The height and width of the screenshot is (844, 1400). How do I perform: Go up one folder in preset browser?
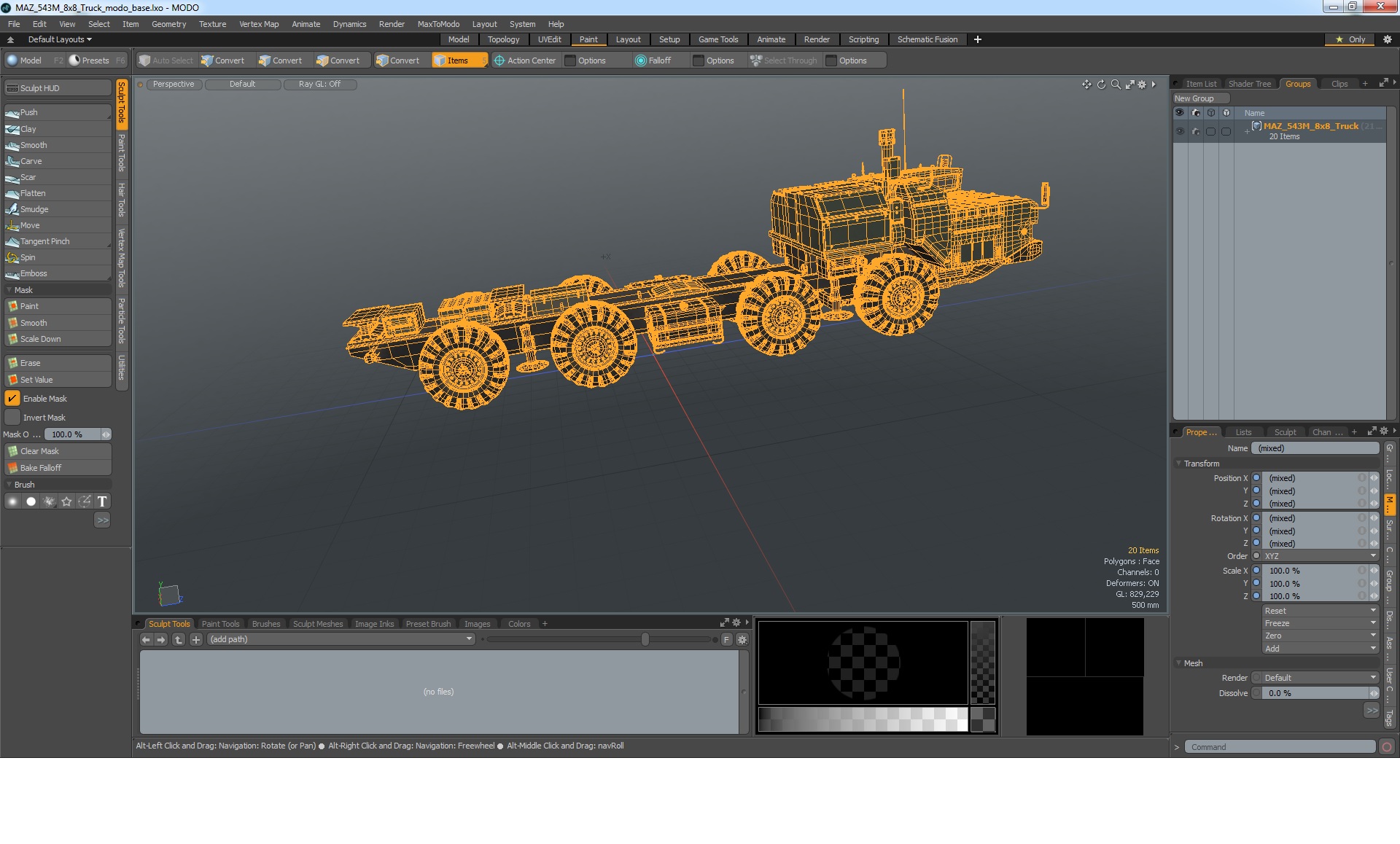pos(179,639)
